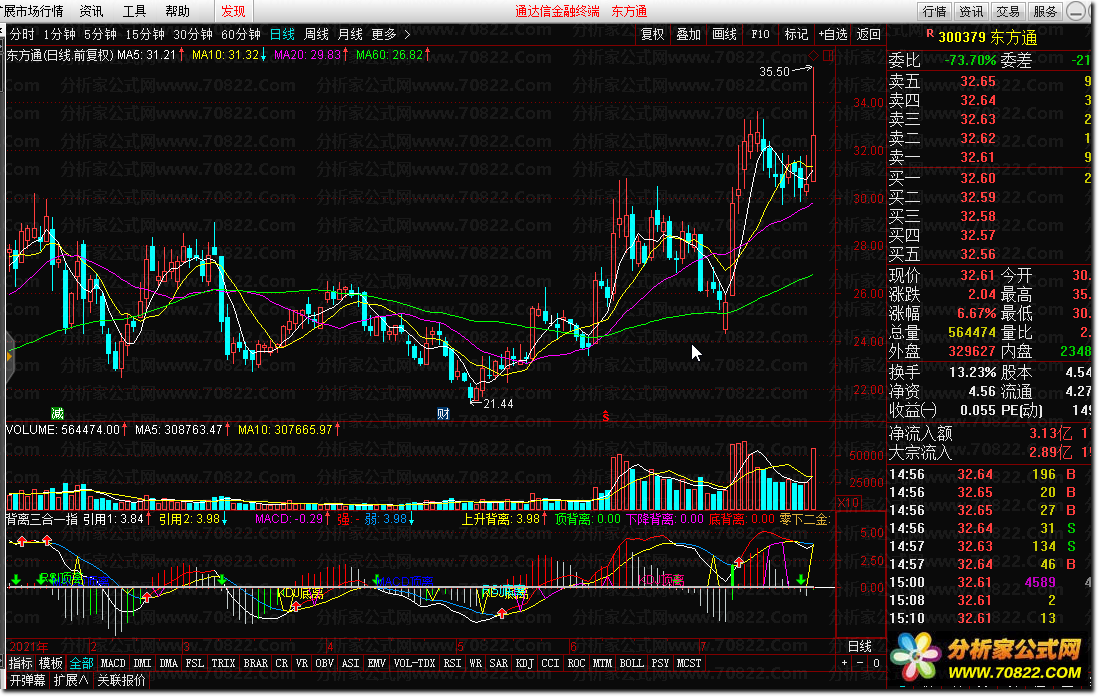
Task: Switch the indicator to VOL-TDX
Action: tap(415, 663)
